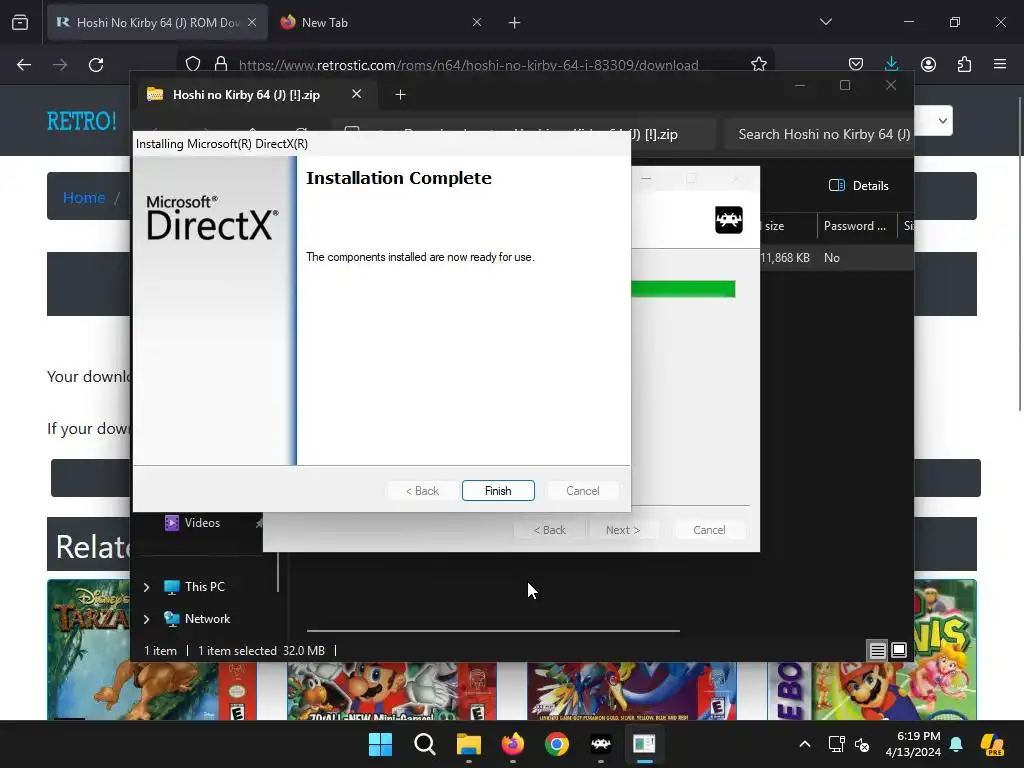Switch Explorer to details list view
Image resolution: width=1024 pixels, height=768 pixels.
[x=877, y=650]
